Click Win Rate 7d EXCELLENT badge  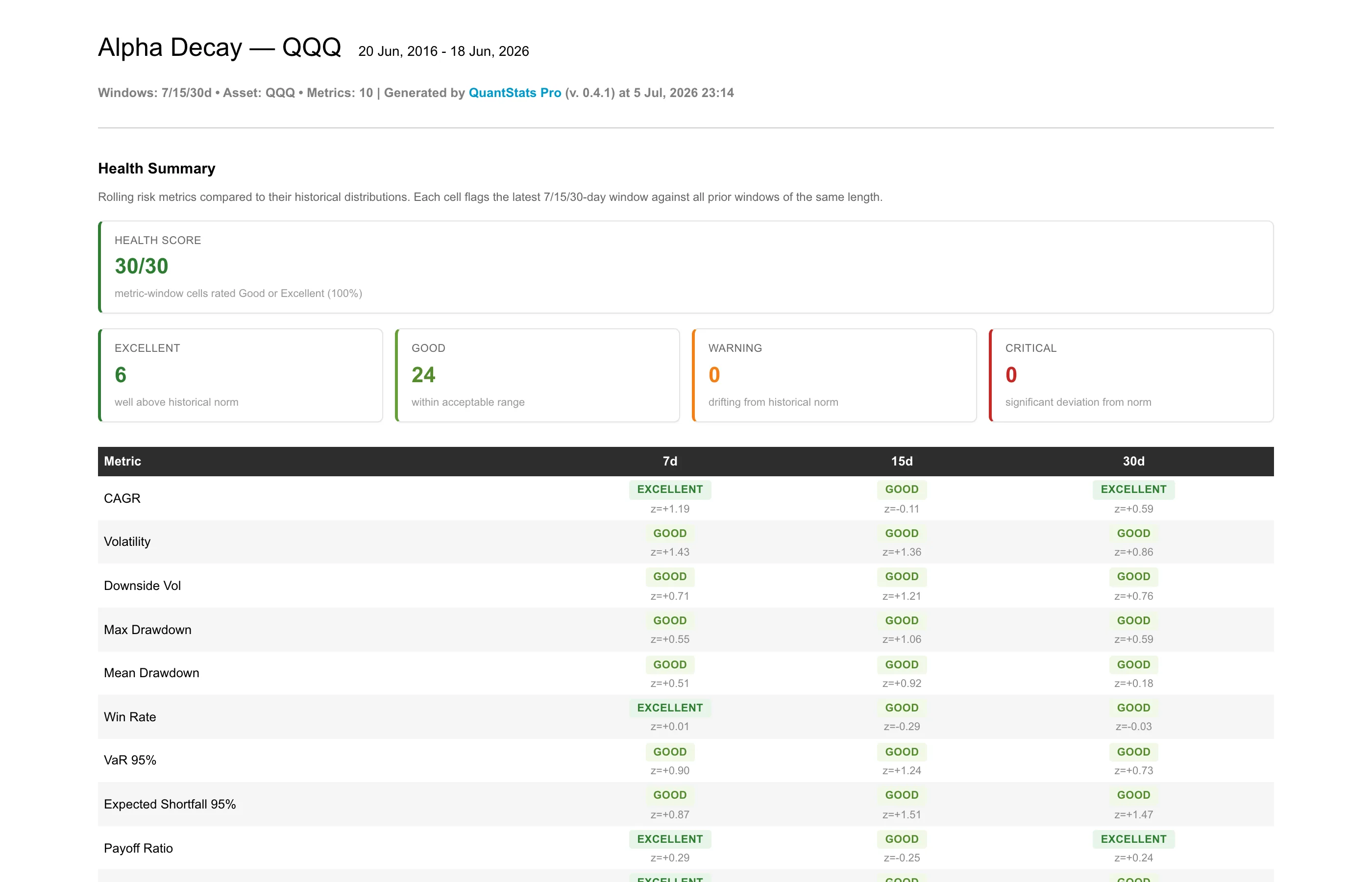670,708
